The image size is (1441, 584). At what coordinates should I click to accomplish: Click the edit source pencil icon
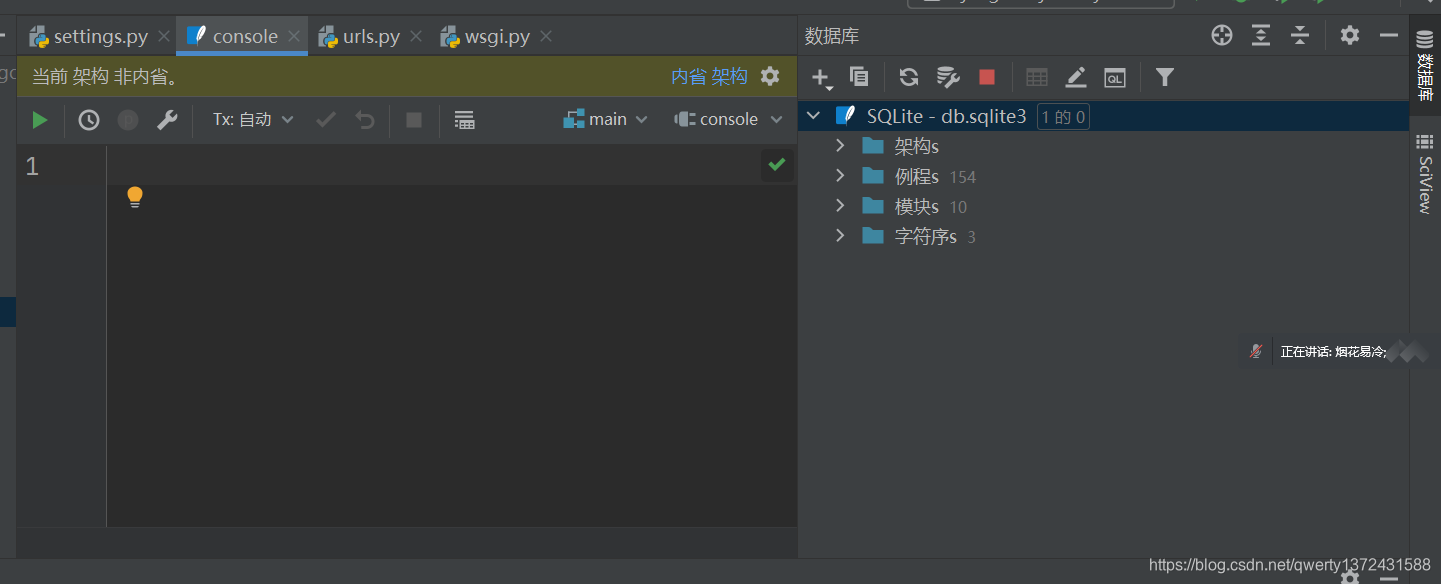tap(1076, 77)
